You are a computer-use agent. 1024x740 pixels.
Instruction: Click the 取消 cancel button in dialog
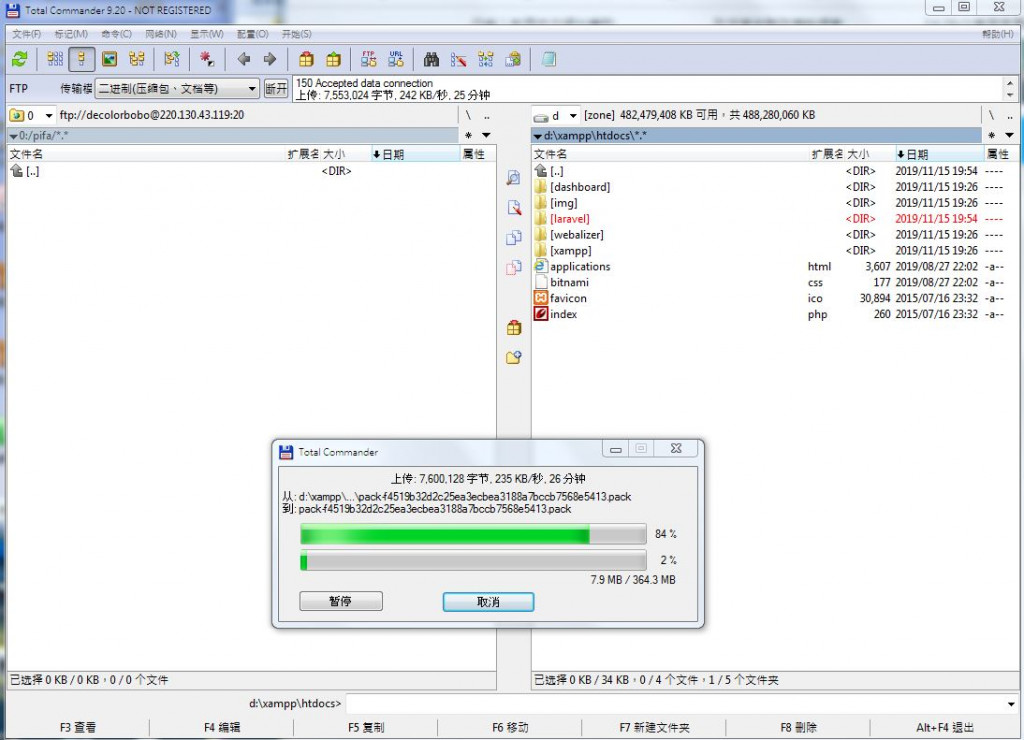coord(488,602)
